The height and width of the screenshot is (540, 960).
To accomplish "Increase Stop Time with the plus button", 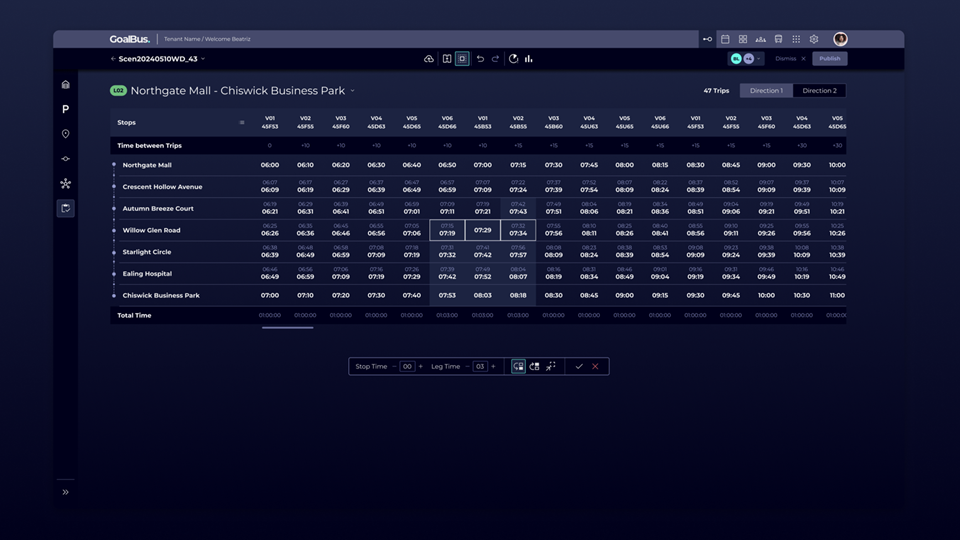I will pos(421,367).
